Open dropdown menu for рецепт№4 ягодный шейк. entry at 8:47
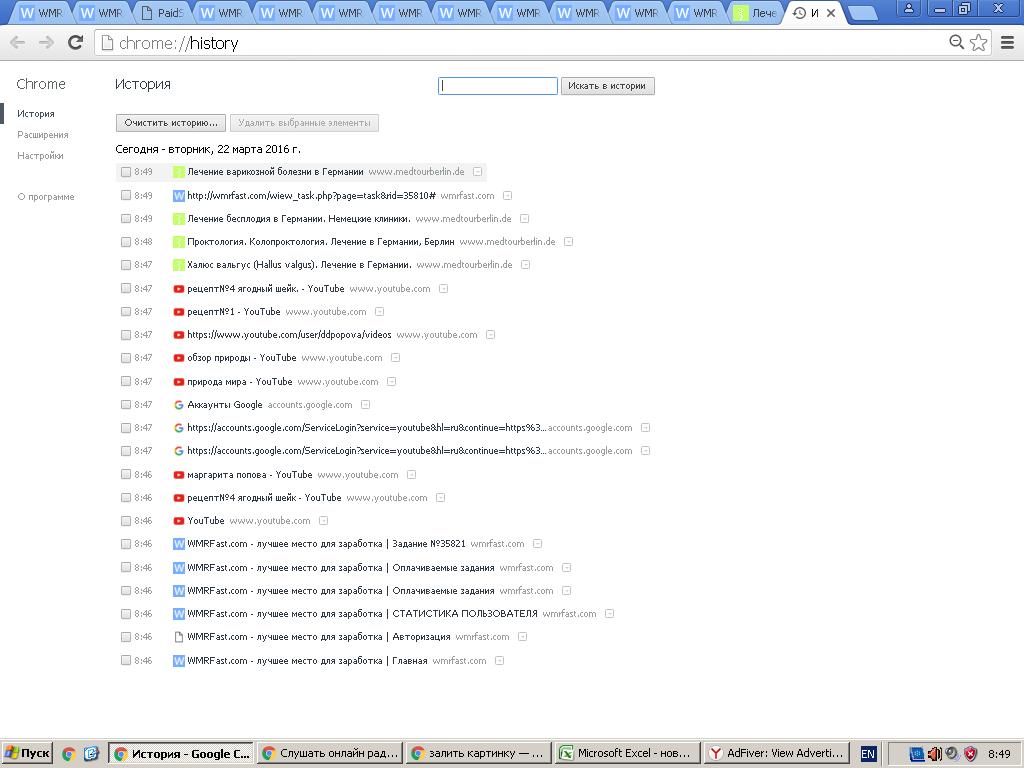The width and height of the screenshot is (1024, 768). click(x=443, y=288)
